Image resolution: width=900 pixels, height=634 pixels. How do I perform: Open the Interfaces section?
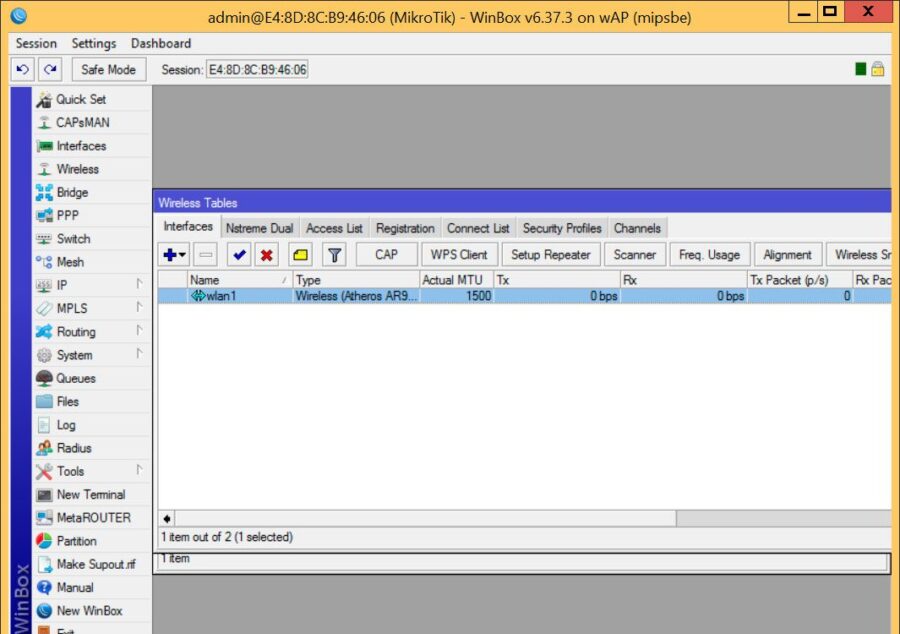[92, 146]
